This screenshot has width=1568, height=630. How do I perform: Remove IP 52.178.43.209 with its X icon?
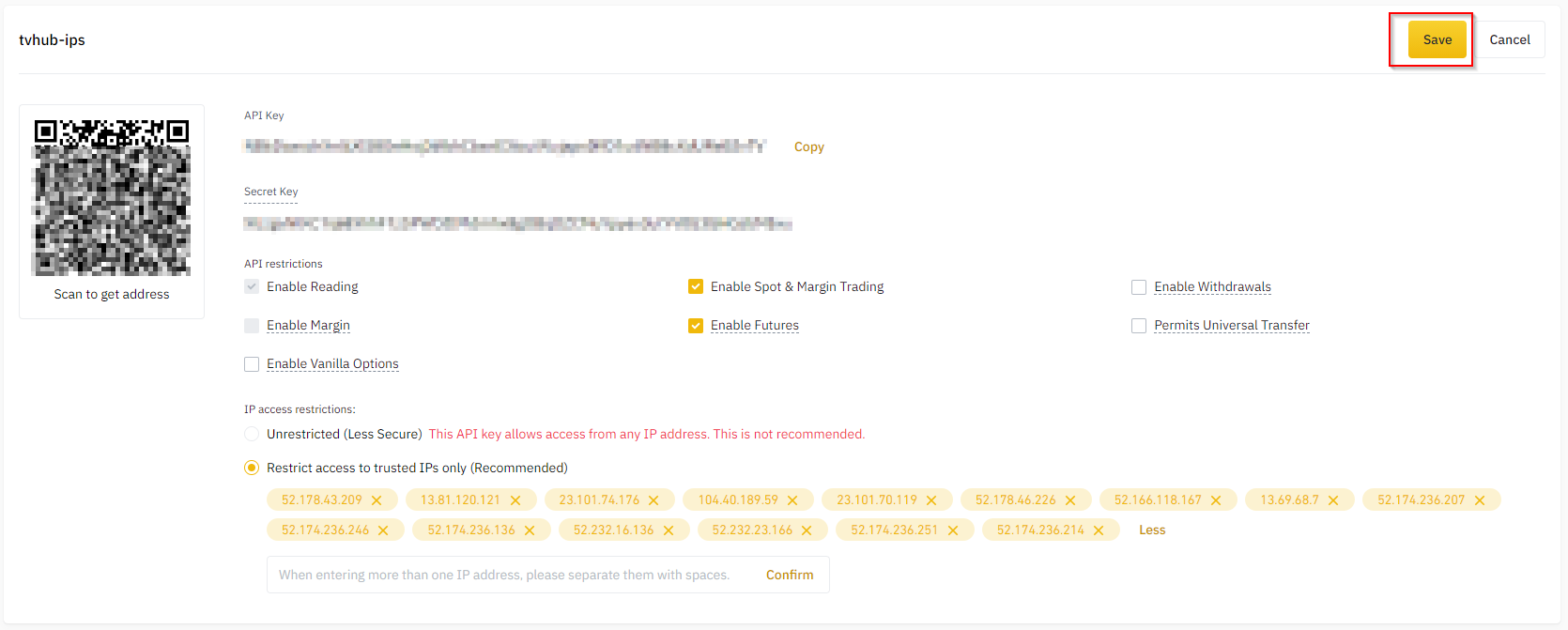click(x=377, y=500)
